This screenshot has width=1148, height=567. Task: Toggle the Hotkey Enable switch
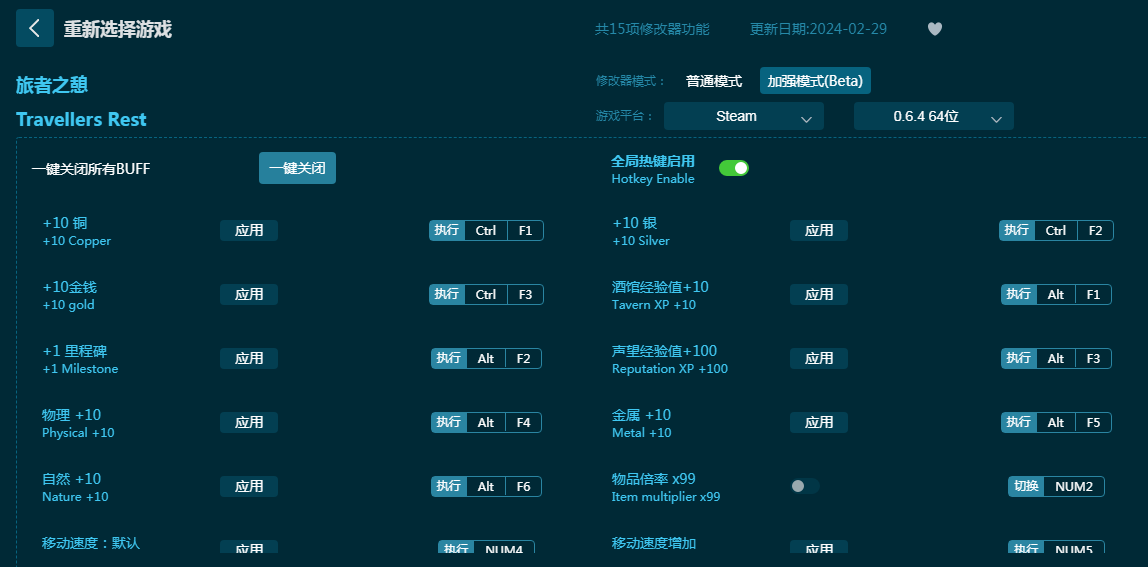tap(734, 168)
